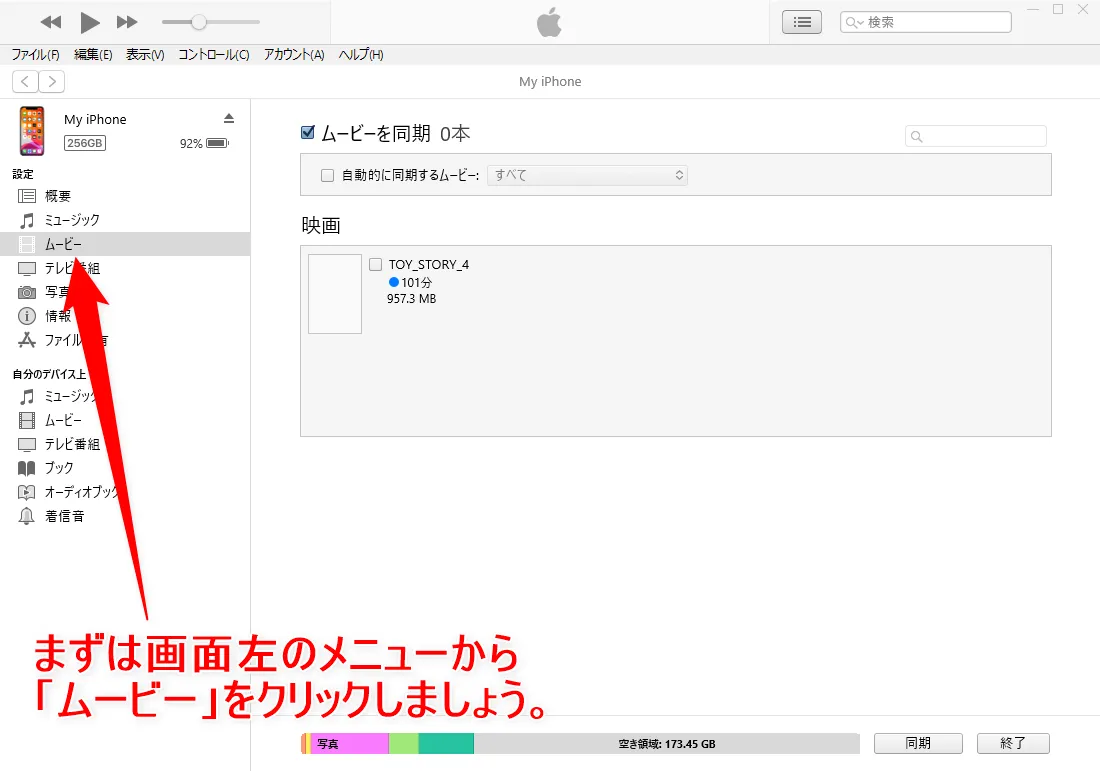
Task: Adjust the volume slider knob
Action: [199, 22]
